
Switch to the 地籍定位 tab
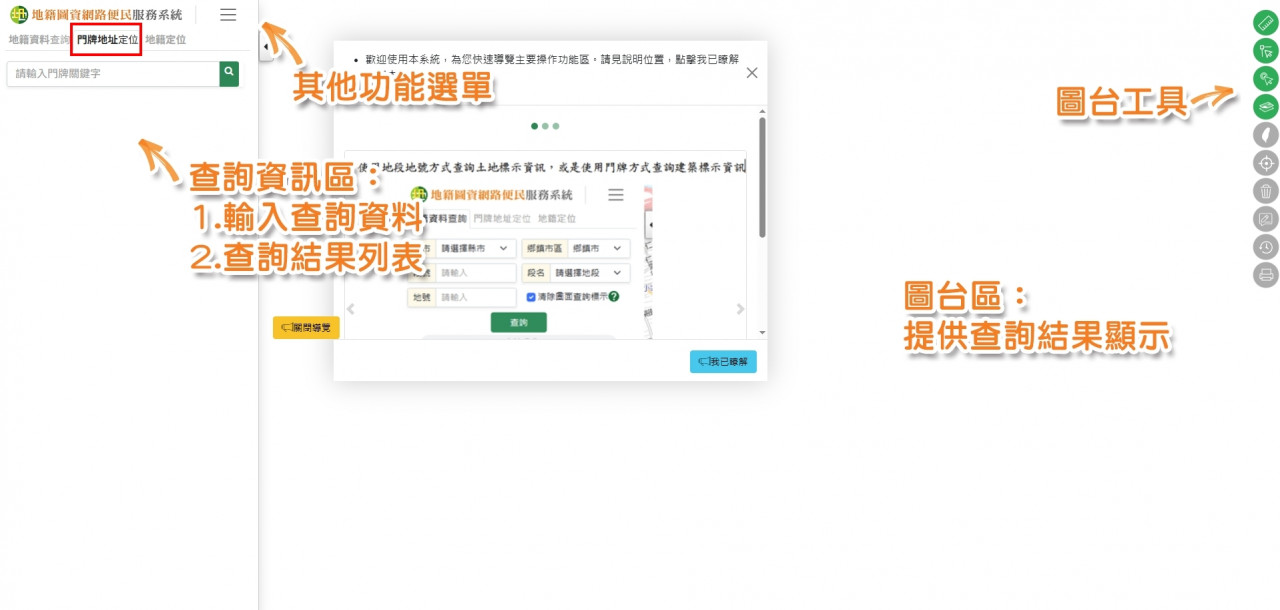[166, 40]
